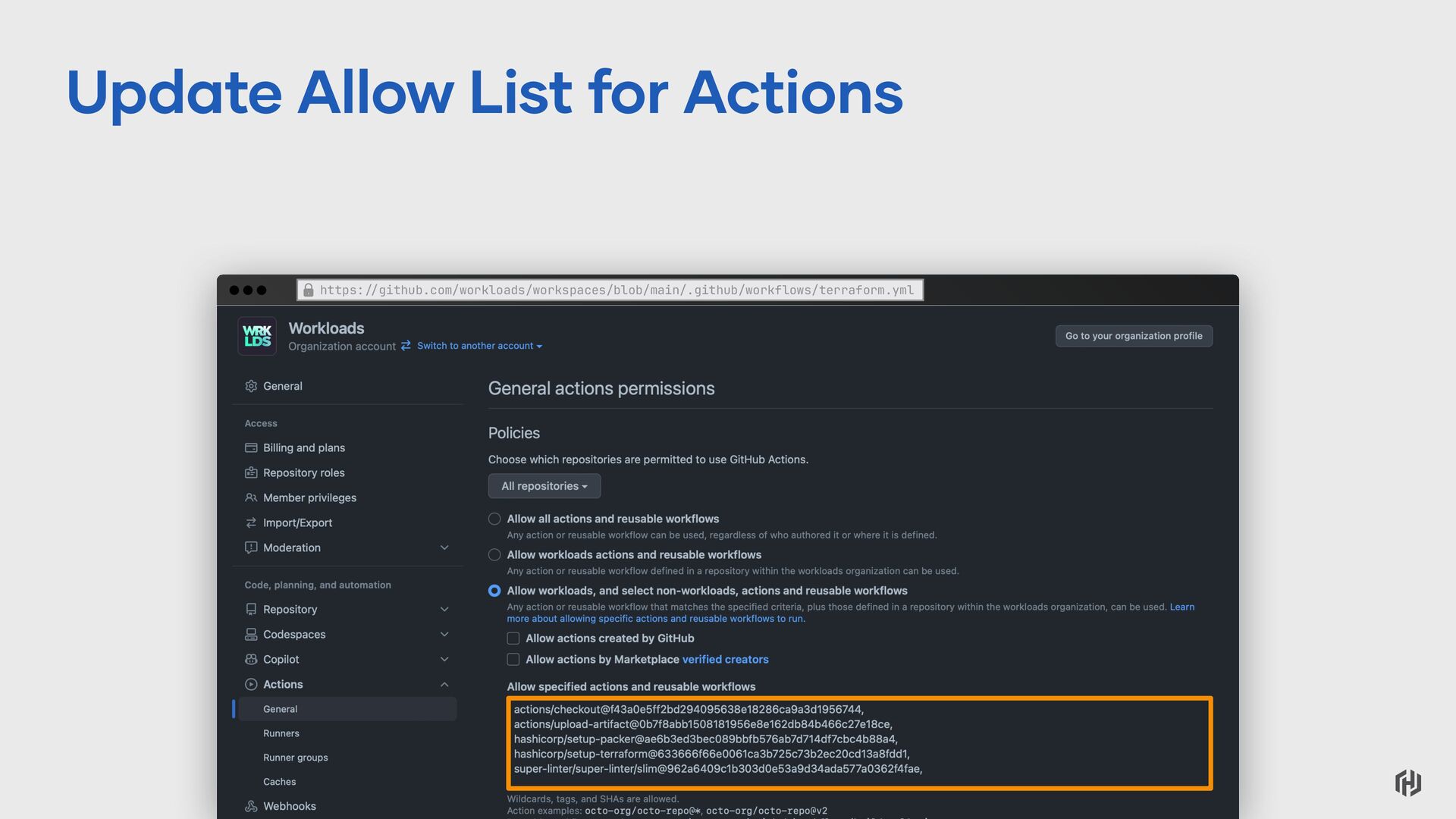The height and width of the screenshot is (819, 1456).
Task: Click the switch account arrows icon
Action: (406, 346)
